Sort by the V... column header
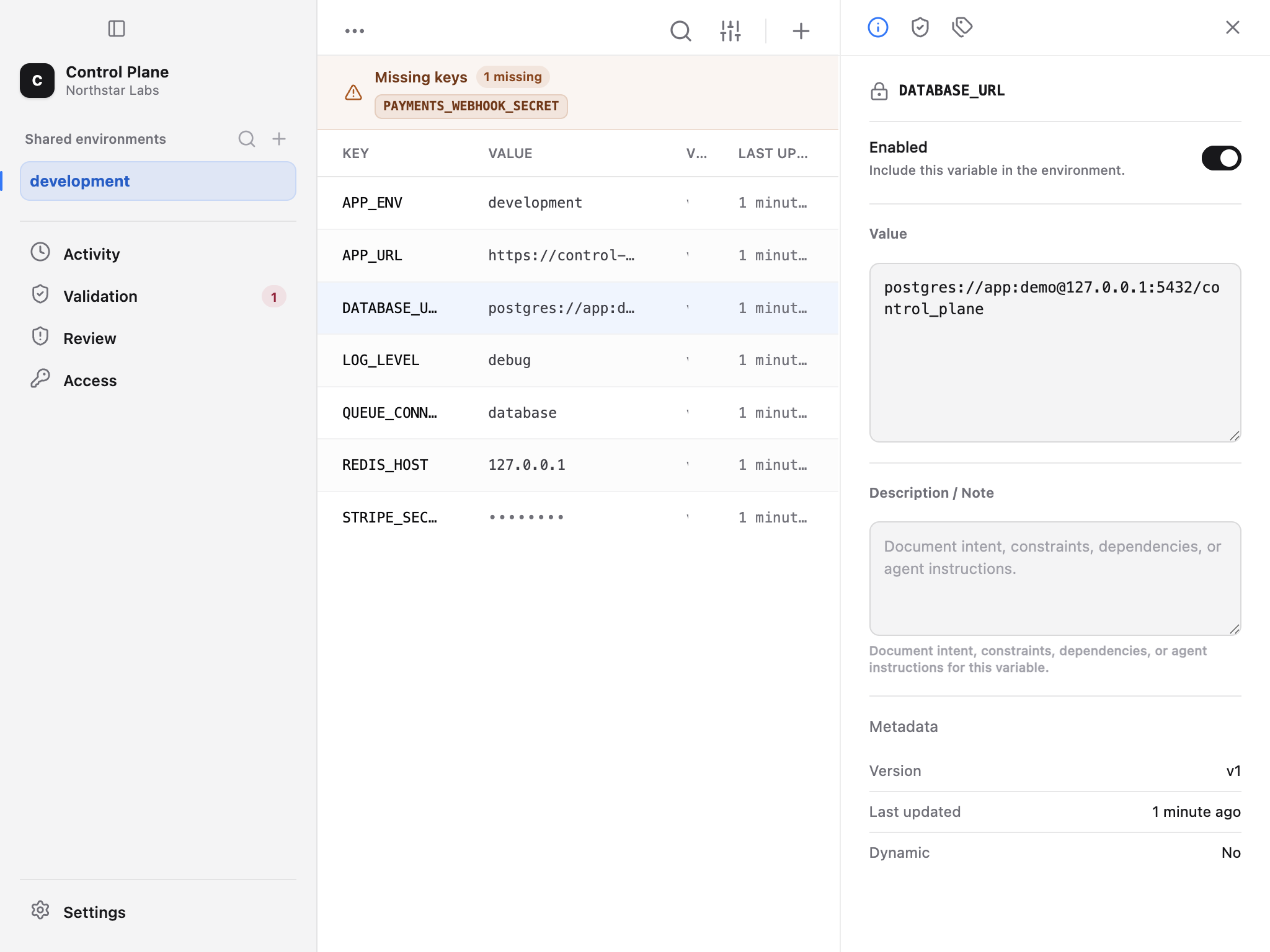 pyautogui.click(x=696, y=153)
